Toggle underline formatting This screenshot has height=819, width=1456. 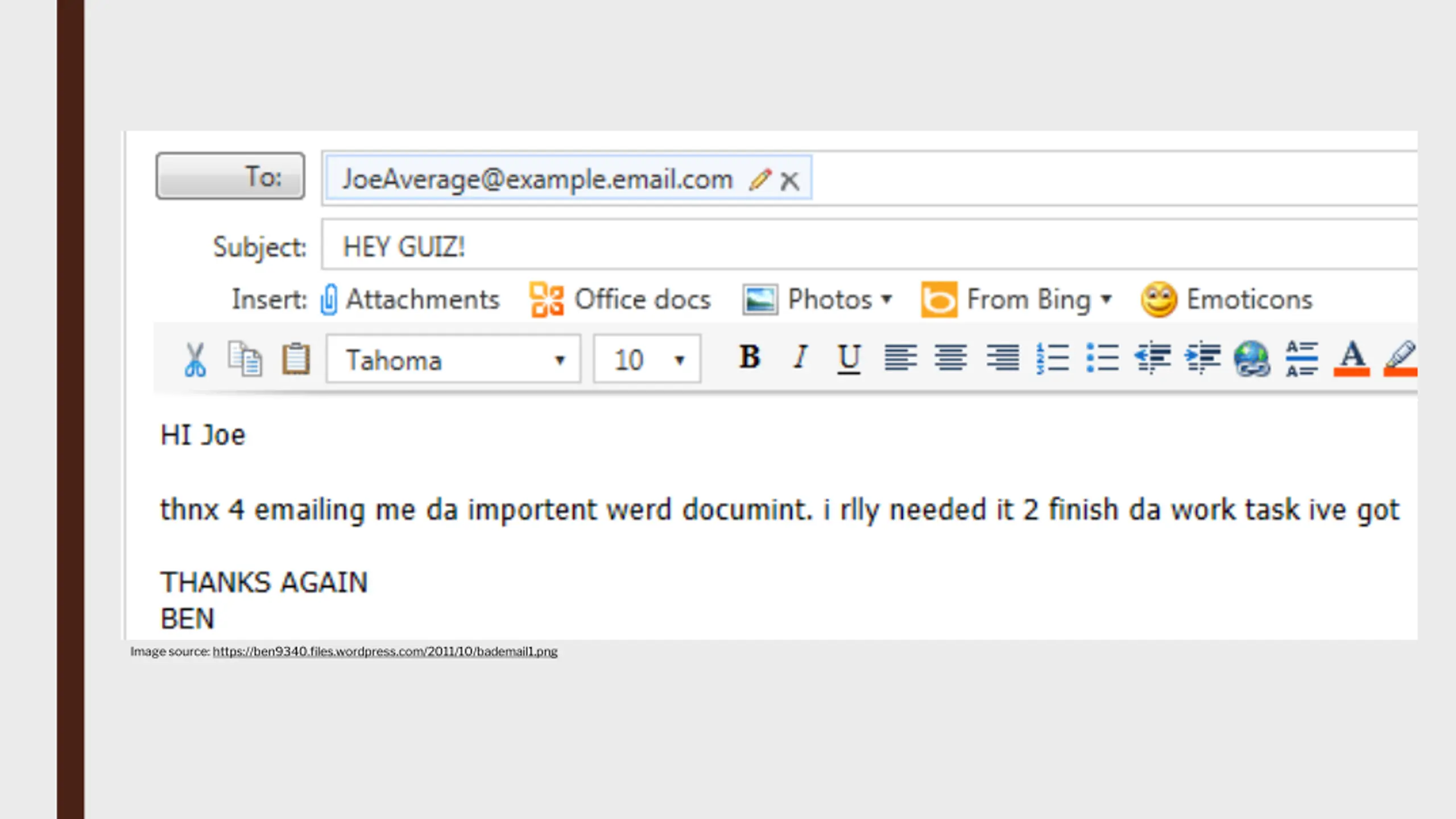click(849, 359)
